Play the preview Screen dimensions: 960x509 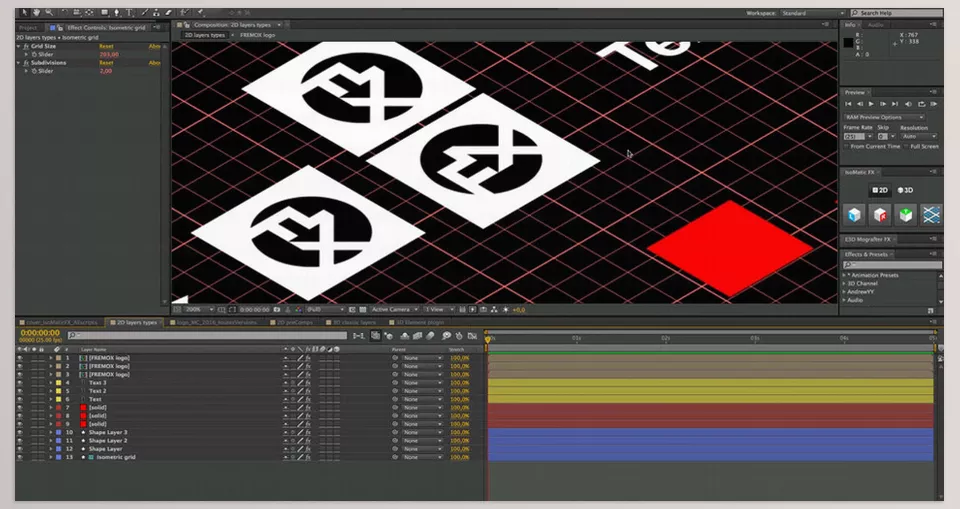pos(871,104)
